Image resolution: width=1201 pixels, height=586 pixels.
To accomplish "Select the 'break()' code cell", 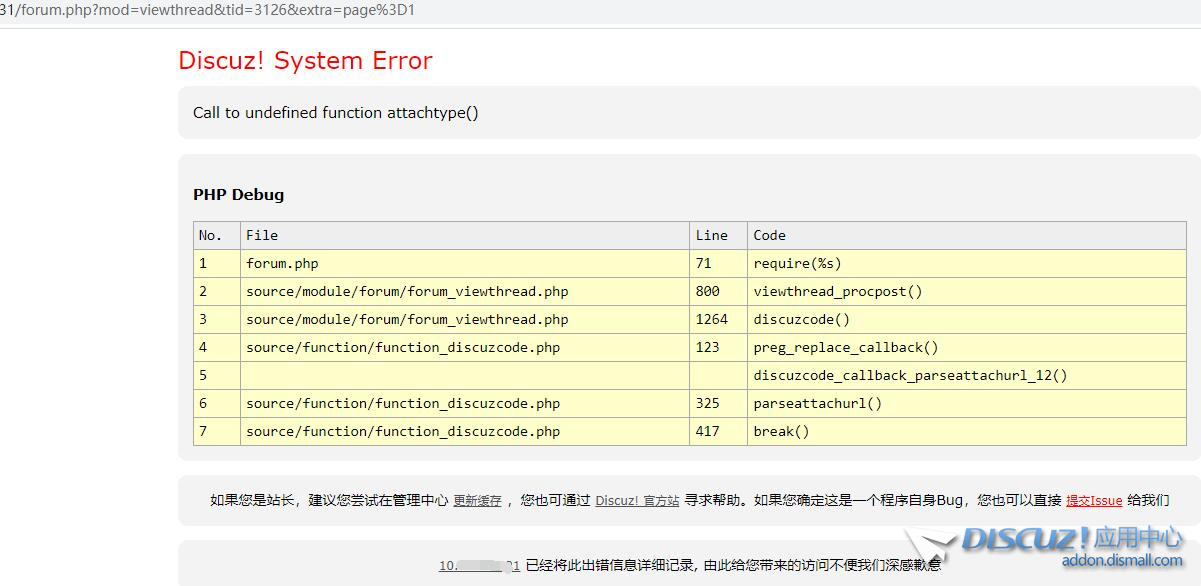I will tap(967, 432).
